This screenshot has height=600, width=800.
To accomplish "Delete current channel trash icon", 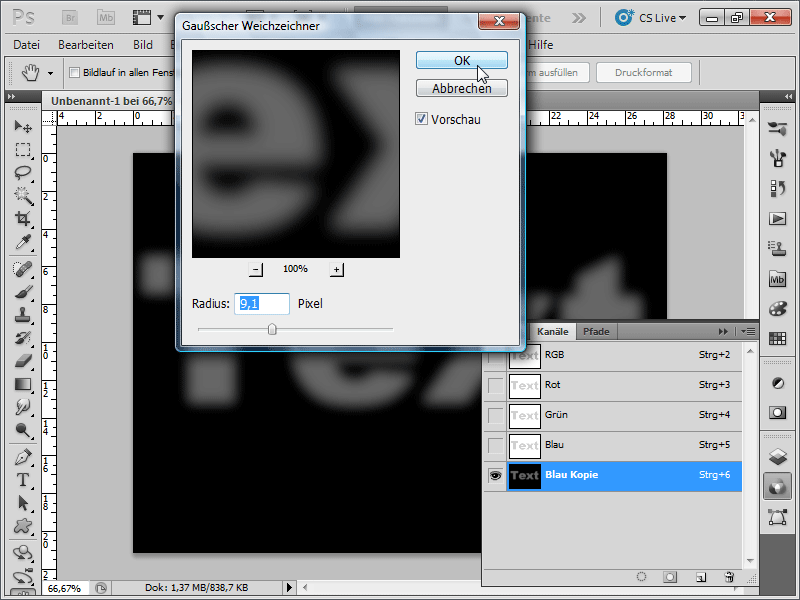I will [x=729, y=577].
